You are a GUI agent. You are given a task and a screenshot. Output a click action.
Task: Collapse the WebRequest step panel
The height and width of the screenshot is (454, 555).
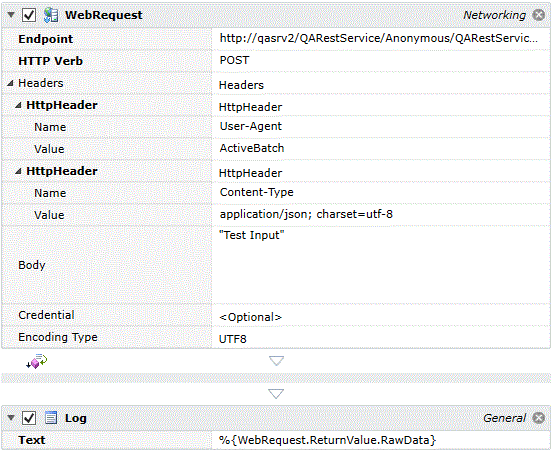[11, 15]
